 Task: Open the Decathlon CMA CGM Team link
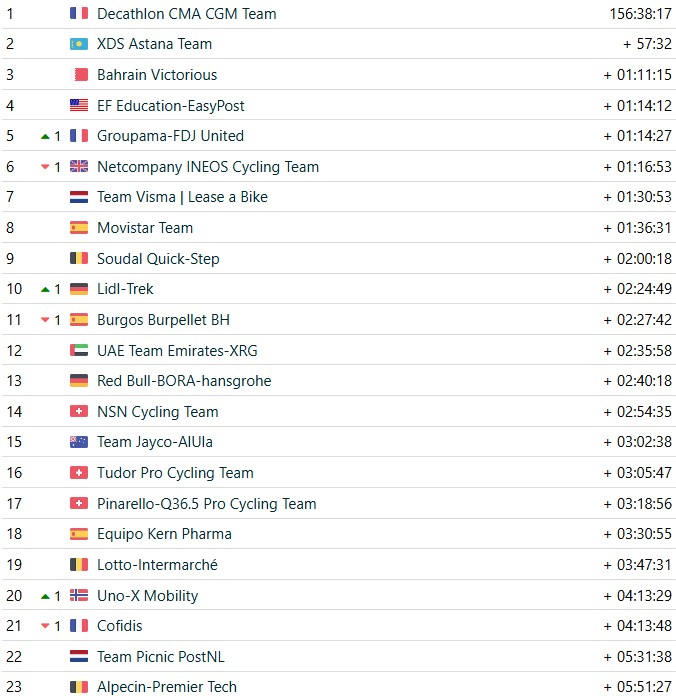(x=187, y=14)
